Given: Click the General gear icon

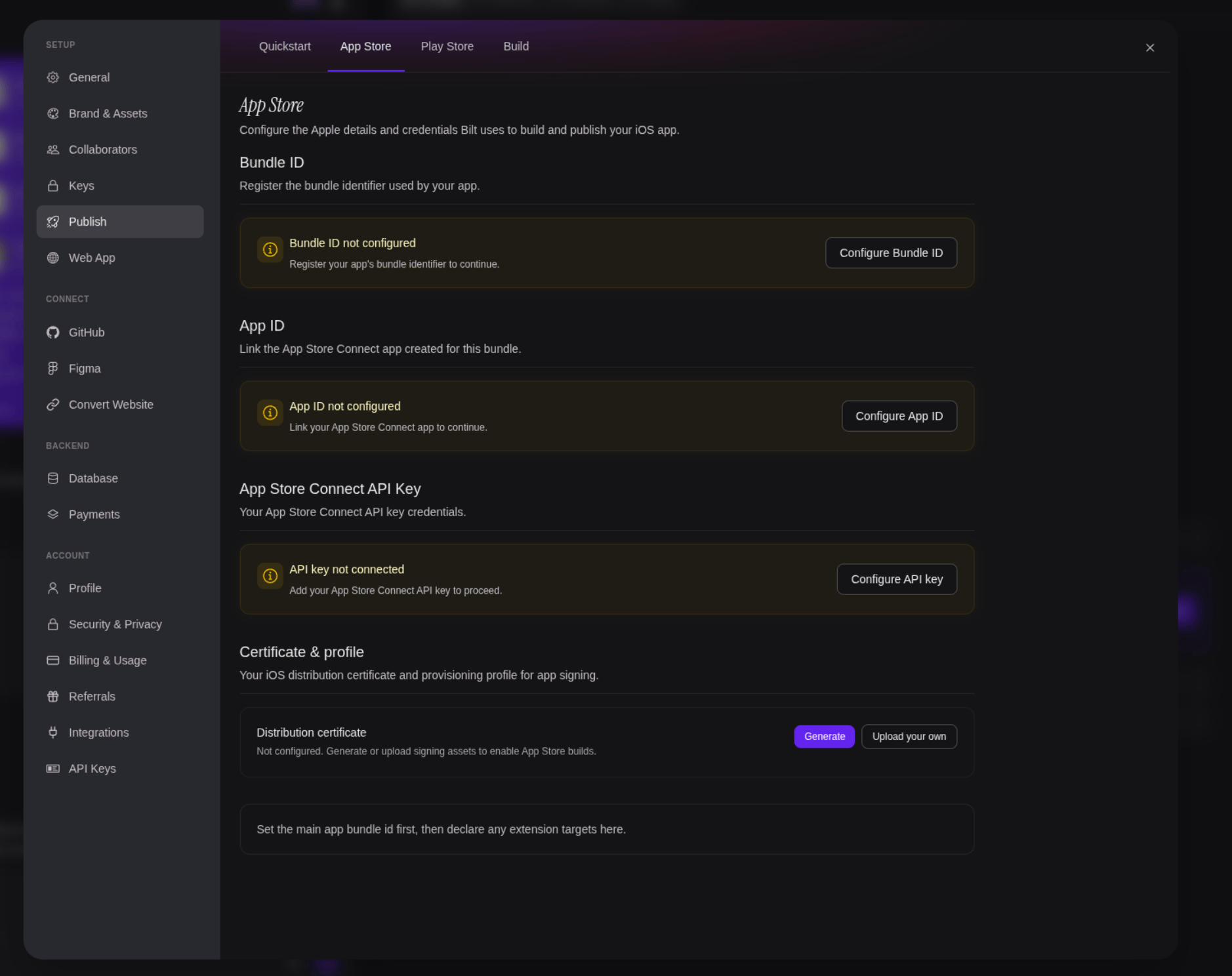Looking at the screenshot, I should [53, 77].
